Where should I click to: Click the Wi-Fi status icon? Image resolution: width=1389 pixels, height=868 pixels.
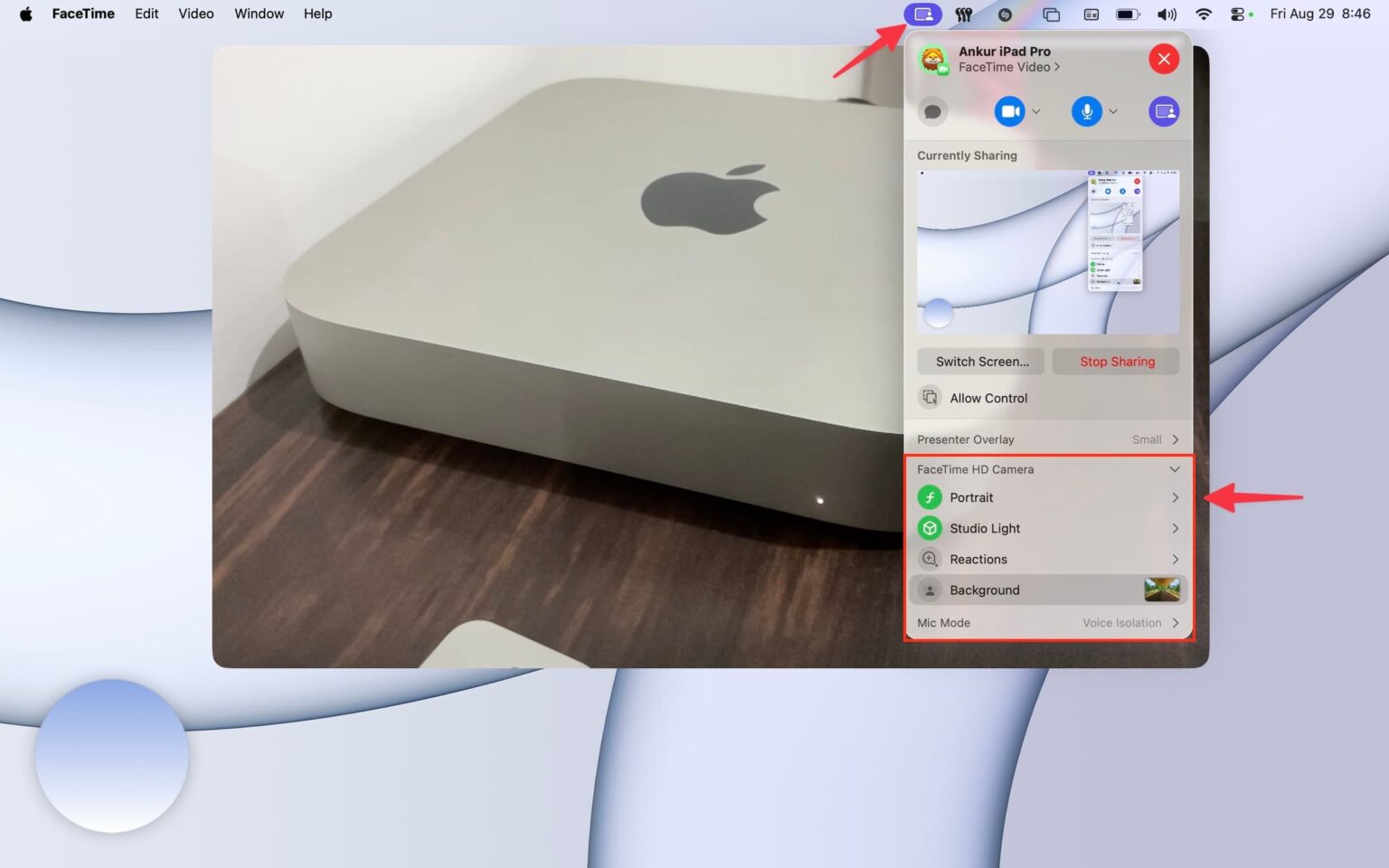(1203, 14)
